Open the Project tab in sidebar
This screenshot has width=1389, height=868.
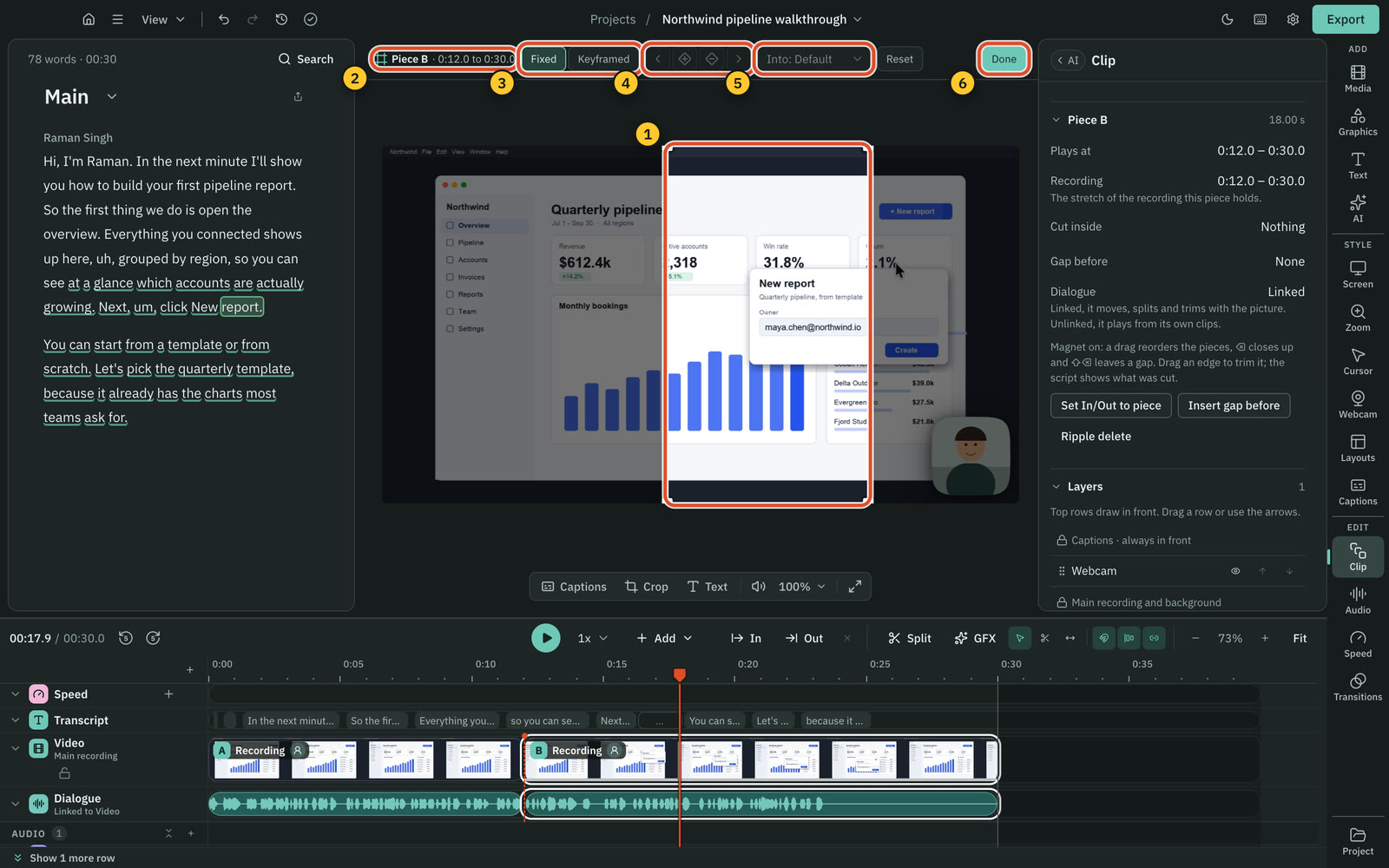tap(1358, 841)
